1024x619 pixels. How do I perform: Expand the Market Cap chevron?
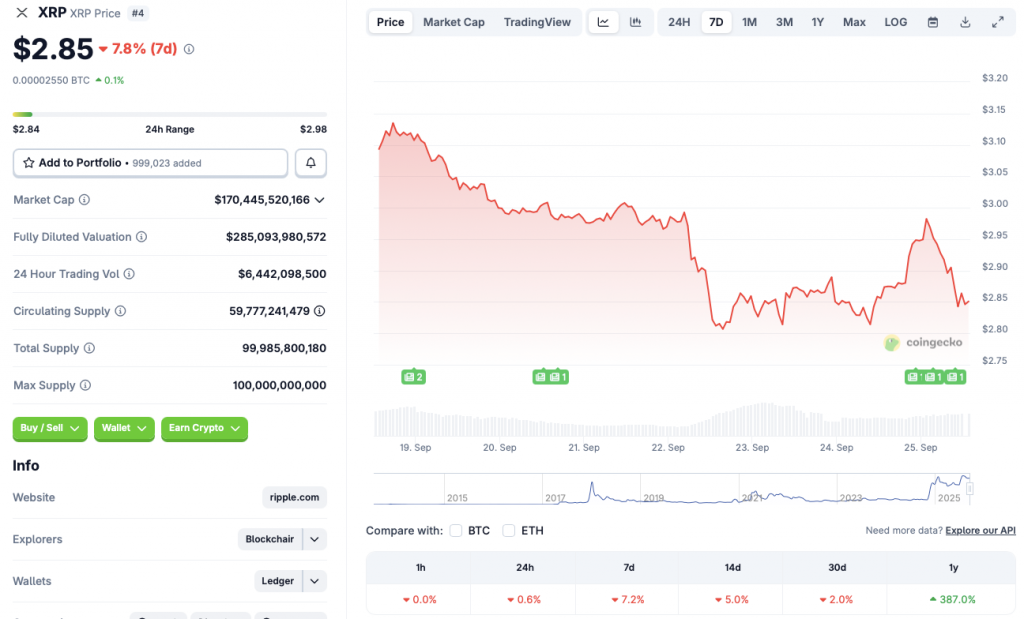click(x=320, y=200)
